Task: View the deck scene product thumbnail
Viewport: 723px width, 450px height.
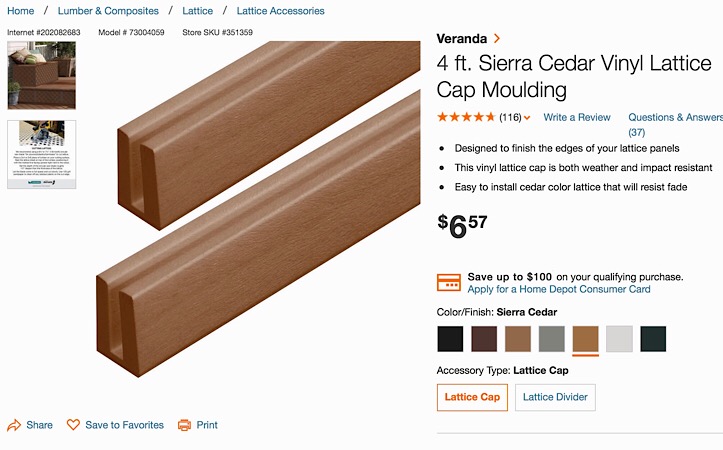Action: pos(41,75)
